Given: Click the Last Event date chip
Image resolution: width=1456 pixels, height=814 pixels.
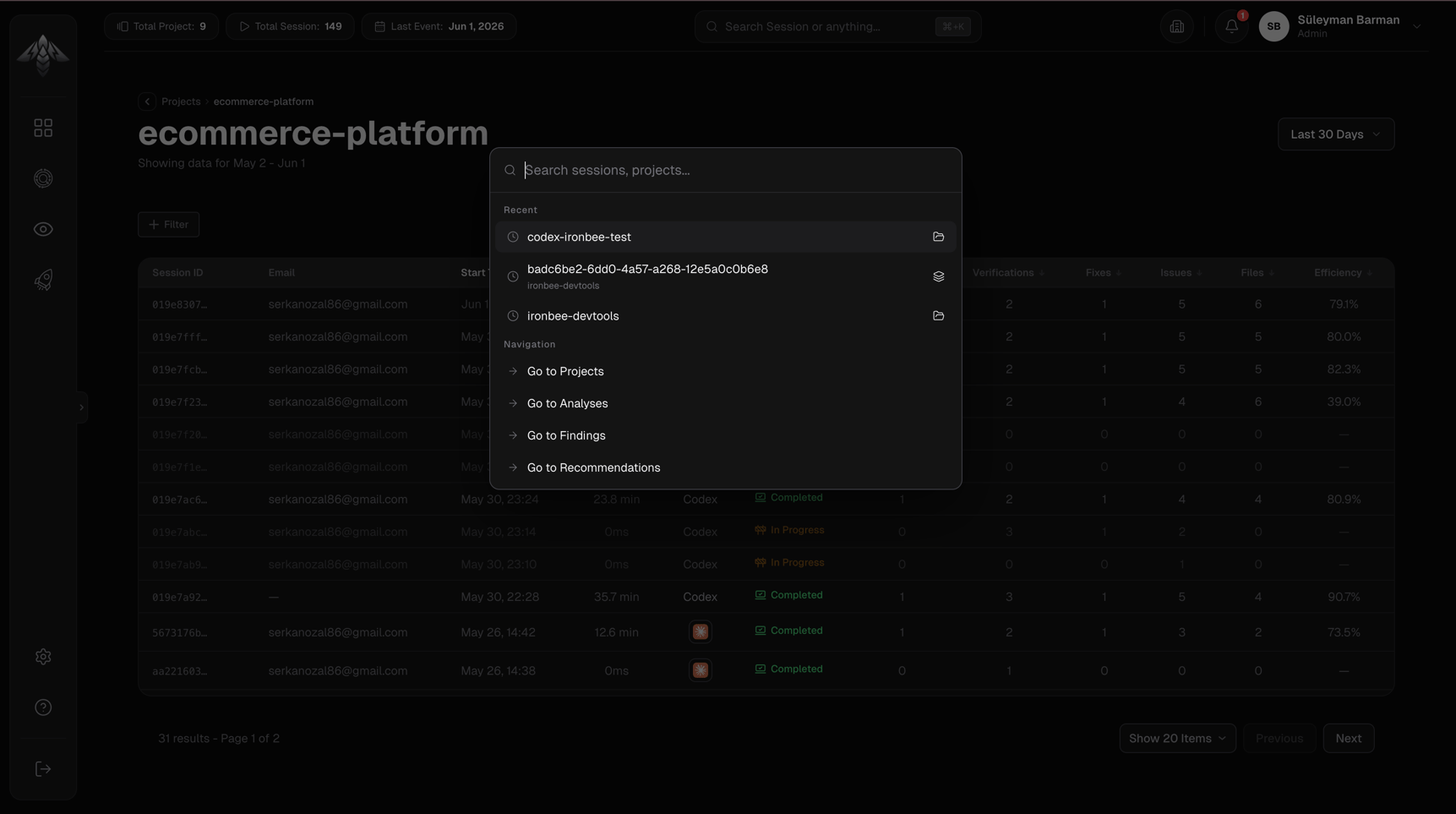Looking at the screenshot, I should pyautogui.click(x=439, y=26).
